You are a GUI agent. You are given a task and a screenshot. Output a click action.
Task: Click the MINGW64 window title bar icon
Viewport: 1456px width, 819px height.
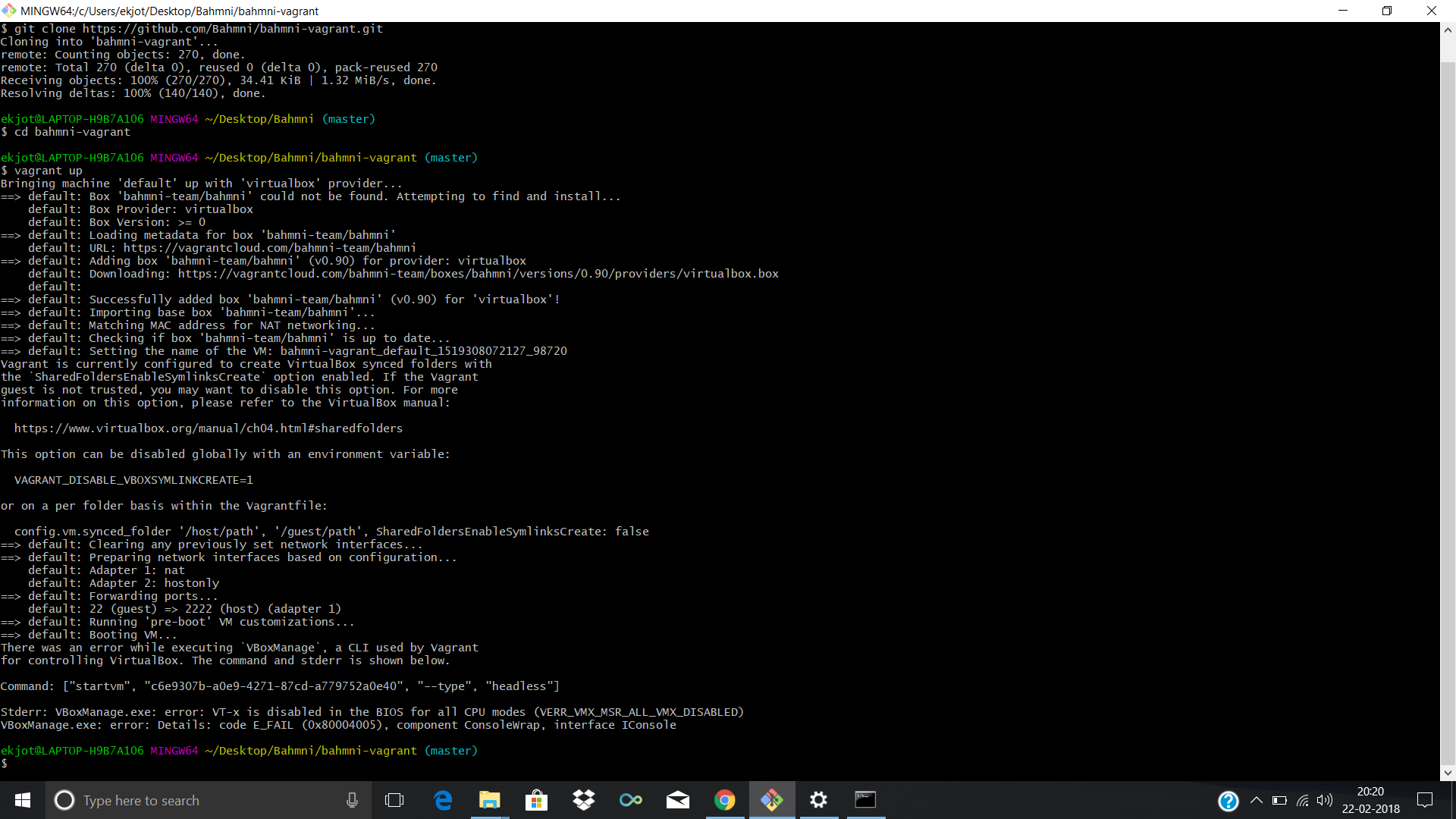pyautogui.click(x=9, y=11)
